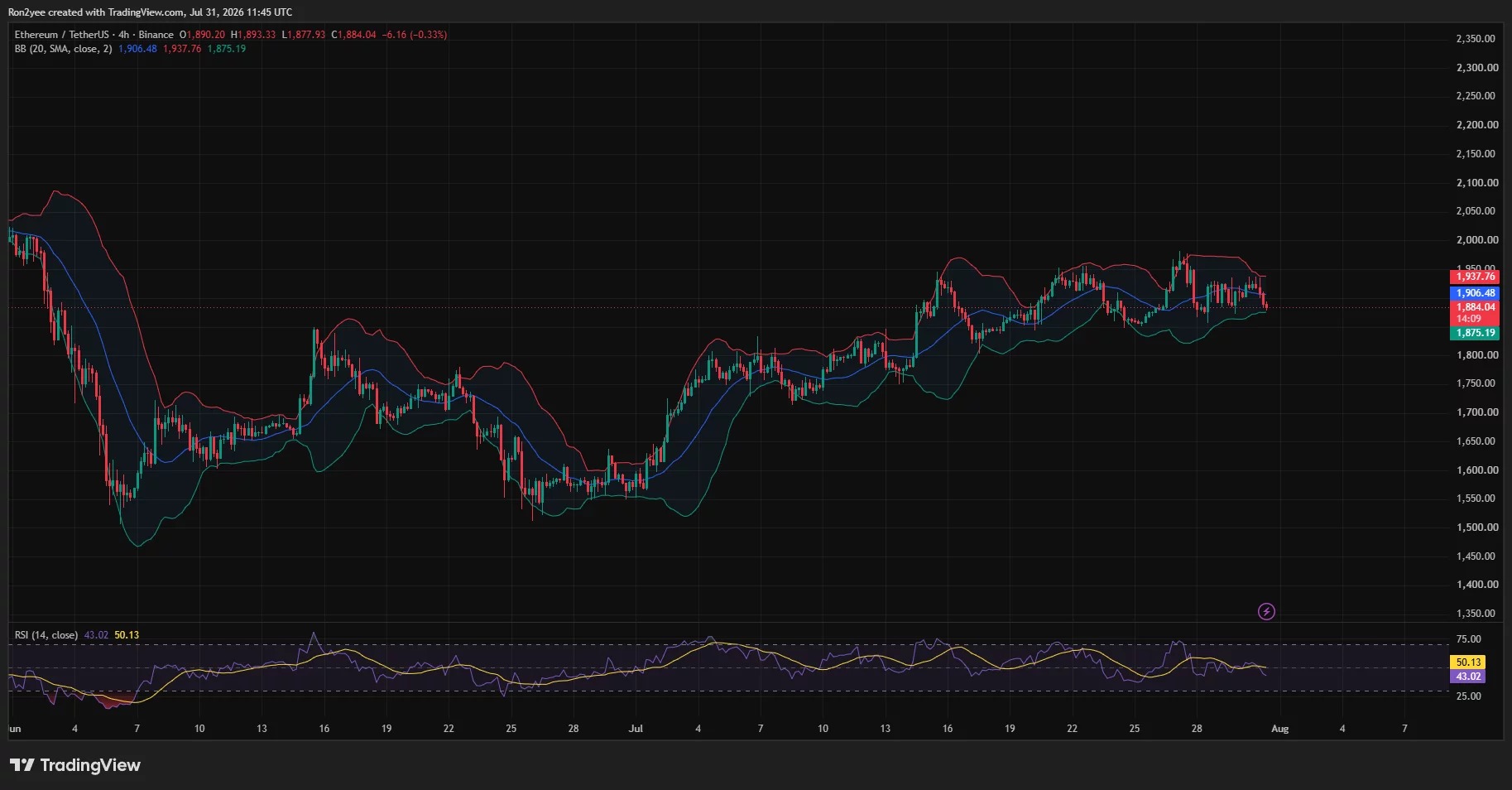This screenshot has width=1512, height=790.
Task: Click the 1,650.00 price axis label
Action: [1477, 441]
